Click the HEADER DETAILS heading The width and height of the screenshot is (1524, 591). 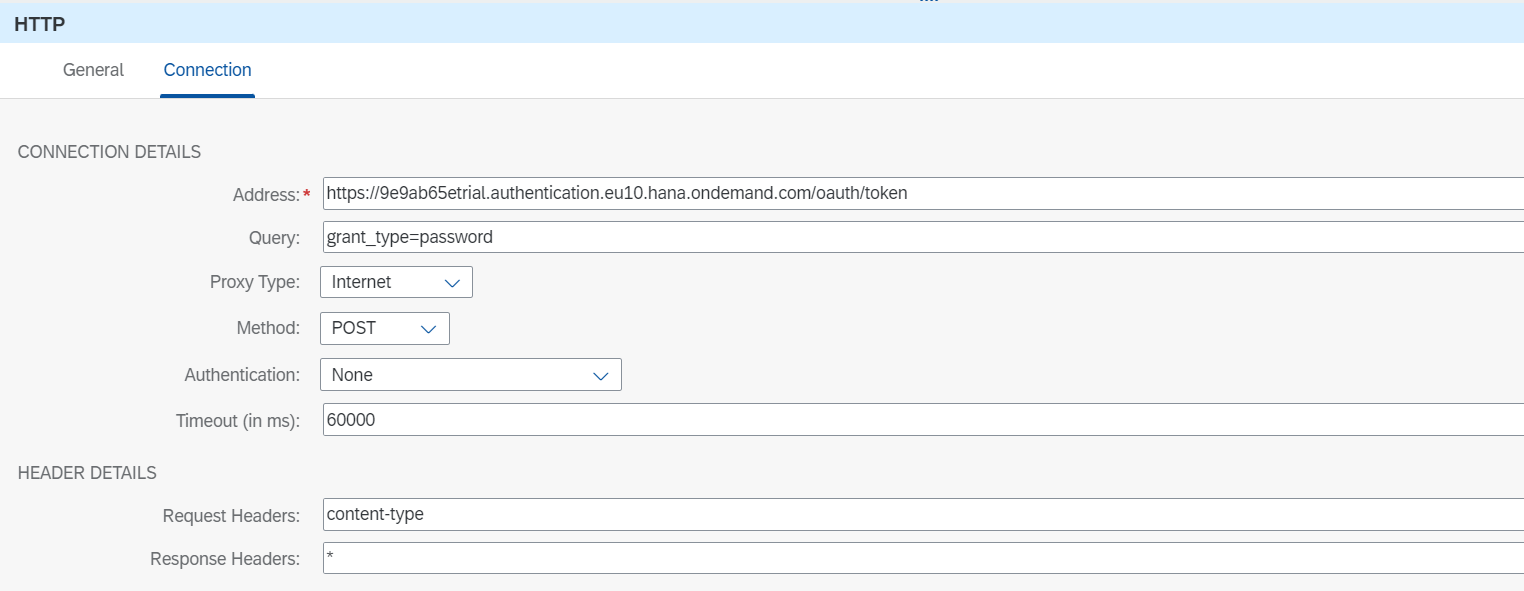tap(87, 472)
